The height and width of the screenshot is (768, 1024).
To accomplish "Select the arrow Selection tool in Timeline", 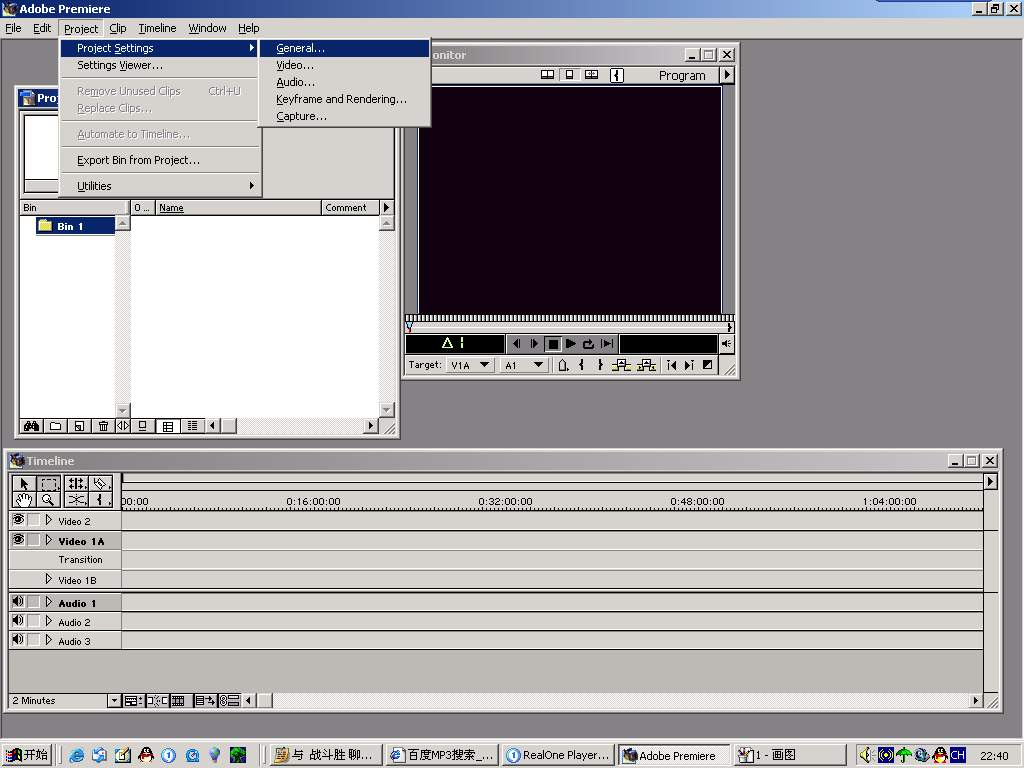I will point(24,484).
